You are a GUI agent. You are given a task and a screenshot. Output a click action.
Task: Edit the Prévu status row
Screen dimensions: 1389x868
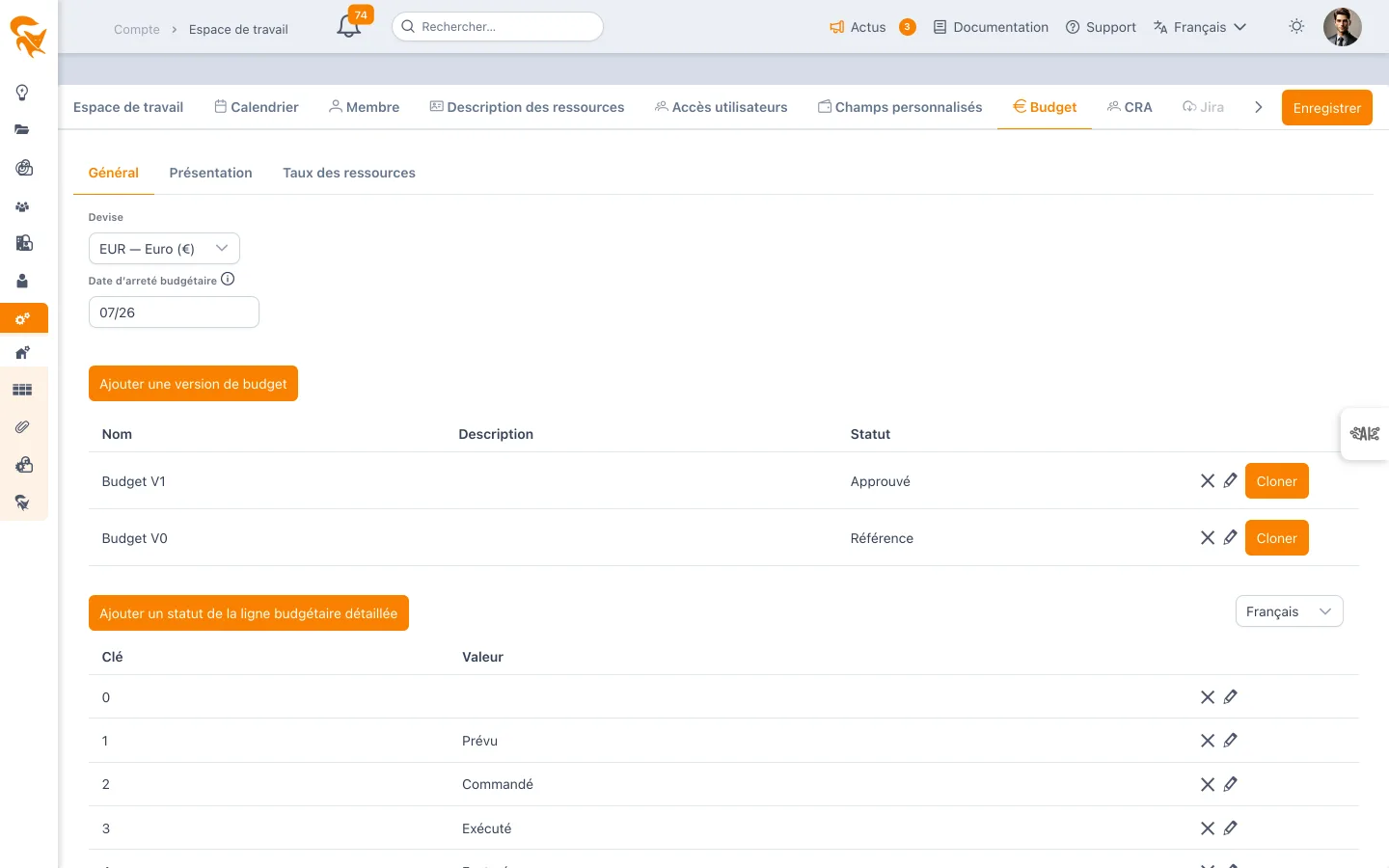click(x=1230, y=741)
